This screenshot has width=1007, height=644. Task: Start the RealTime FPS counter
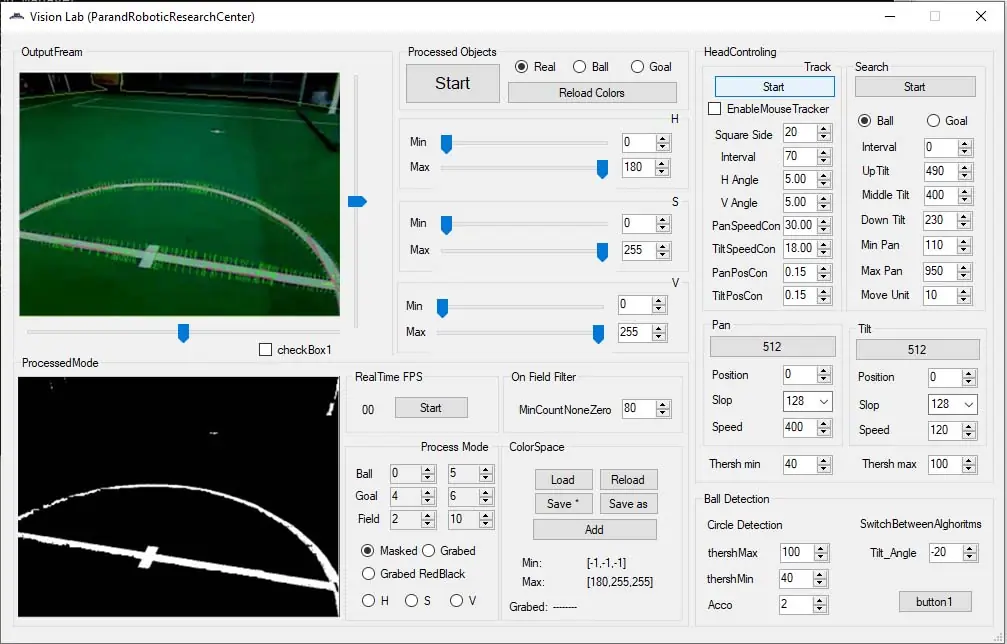pos(431,408)
